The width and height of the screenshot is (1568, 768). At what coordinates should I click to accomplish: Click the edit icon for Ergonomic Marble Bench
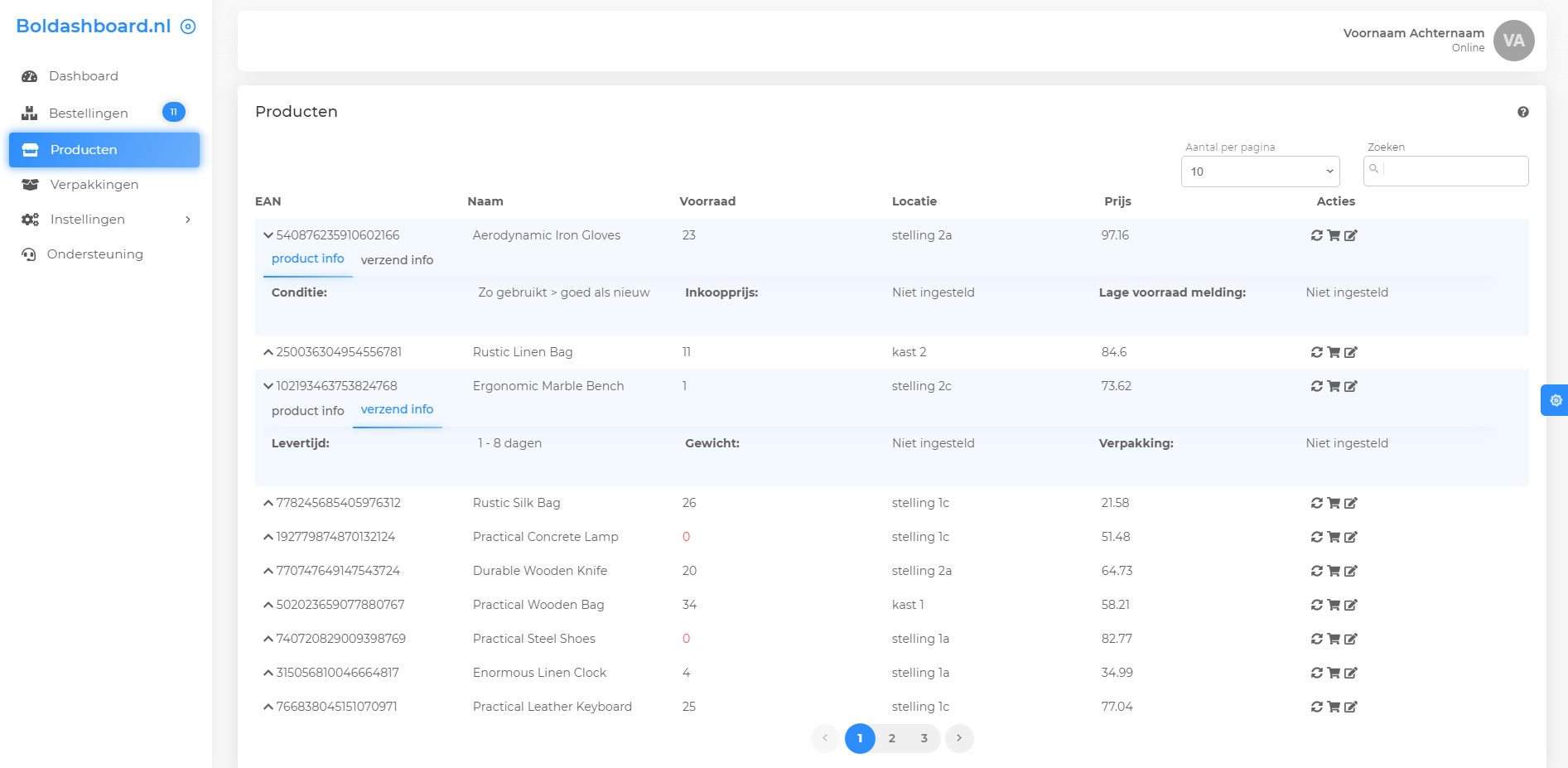click(x=1351, y=386)
